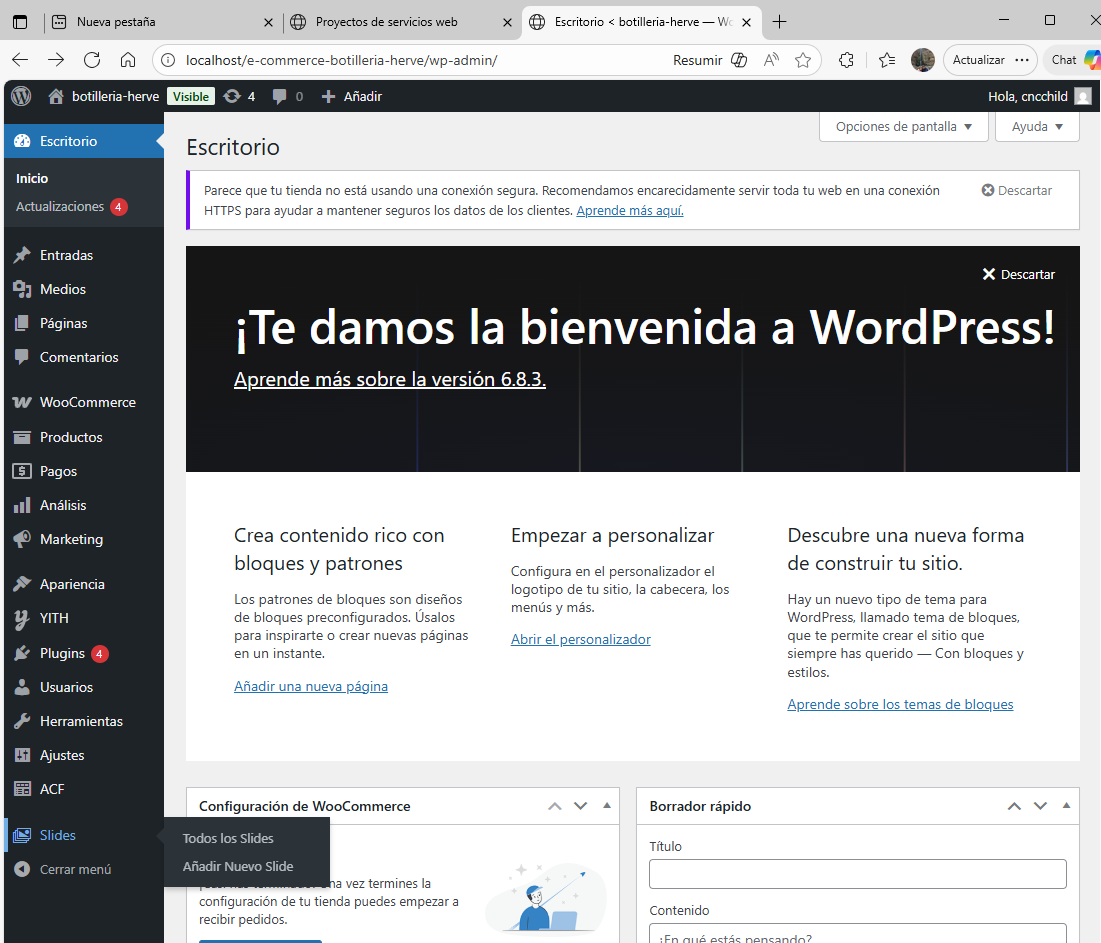Screen dimensions: 1101x943
Task: Go to Medios library in sidebar
Action: (x=62, y=289)
